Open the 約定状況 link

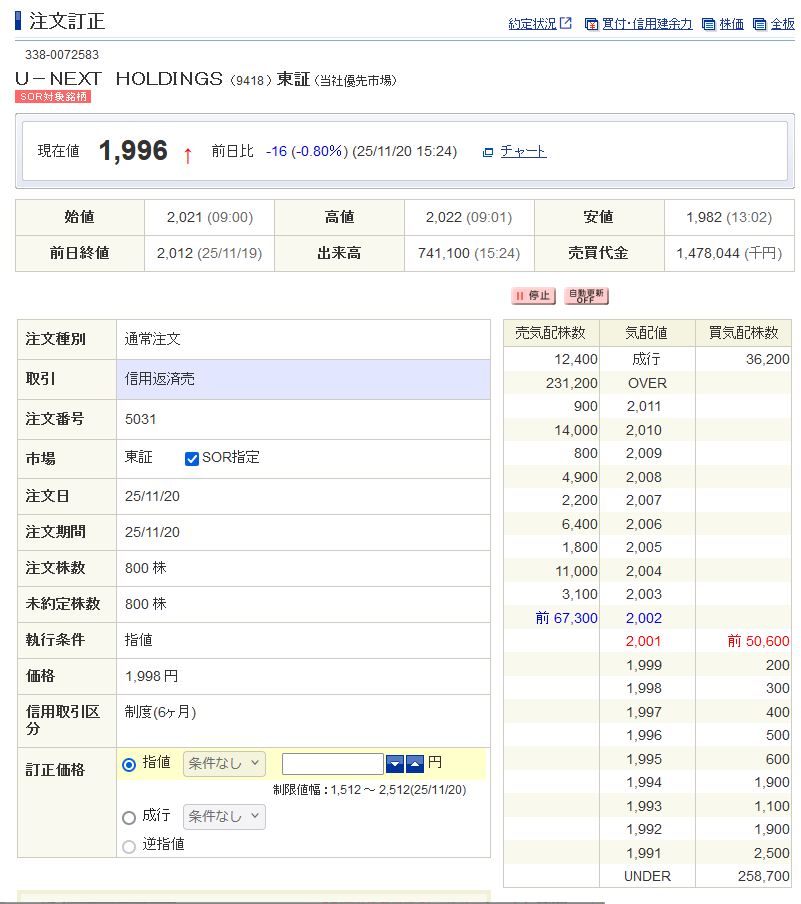click(532, 24)
